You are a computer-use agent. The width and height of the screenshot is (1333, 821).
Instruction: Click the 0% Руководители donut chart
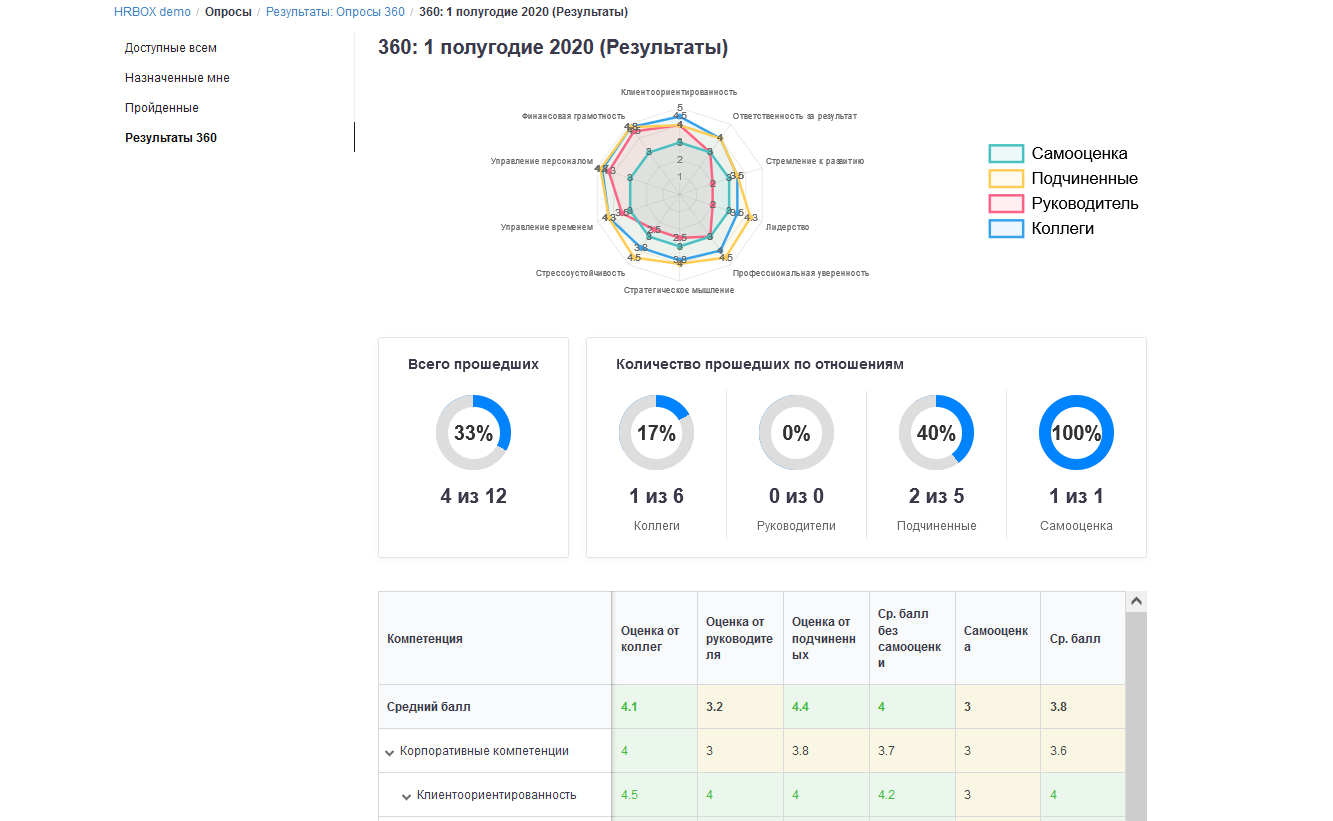796,433
